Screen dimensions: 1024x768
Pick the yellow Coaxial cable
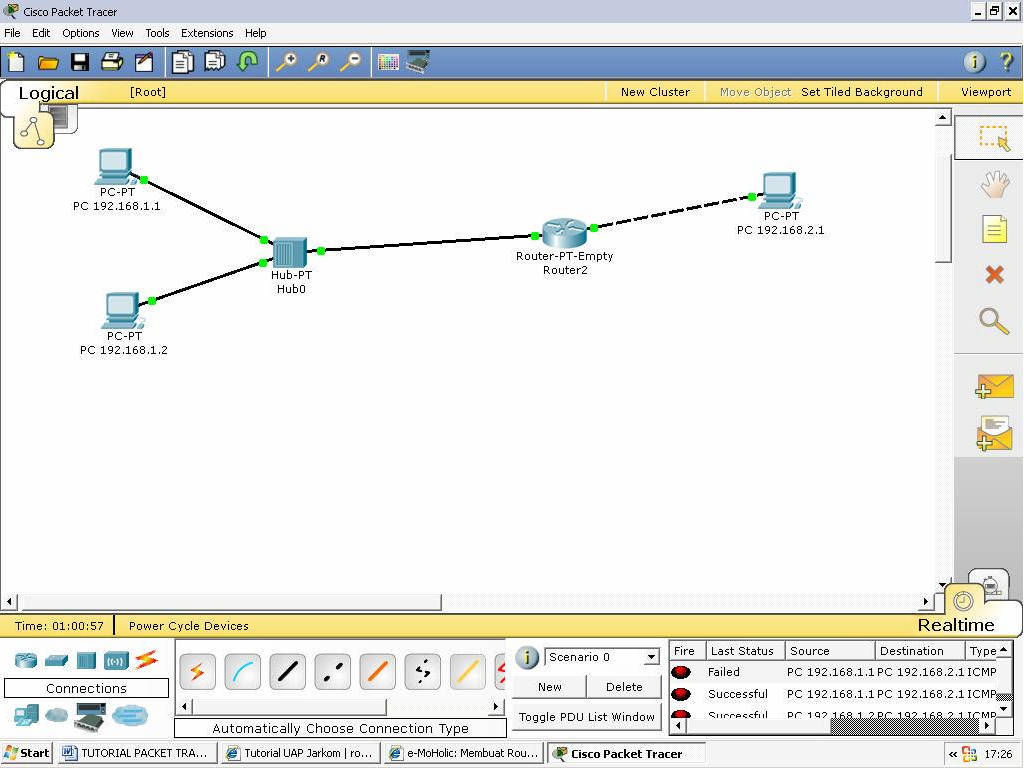click(468, 671)
